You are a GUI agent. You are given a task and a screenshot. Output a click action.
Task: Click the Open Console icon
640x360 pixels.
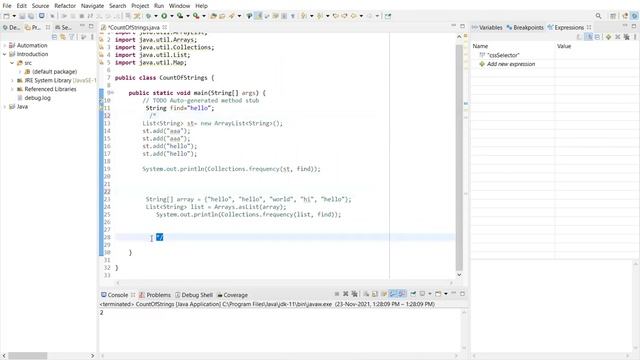click(x=438, y=294)
